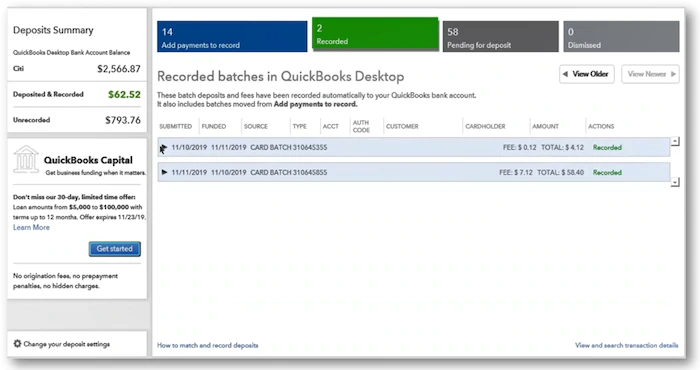Open How to match and record deposits link
The height and width of the screenshot is (370, 700).
point(208,345)
